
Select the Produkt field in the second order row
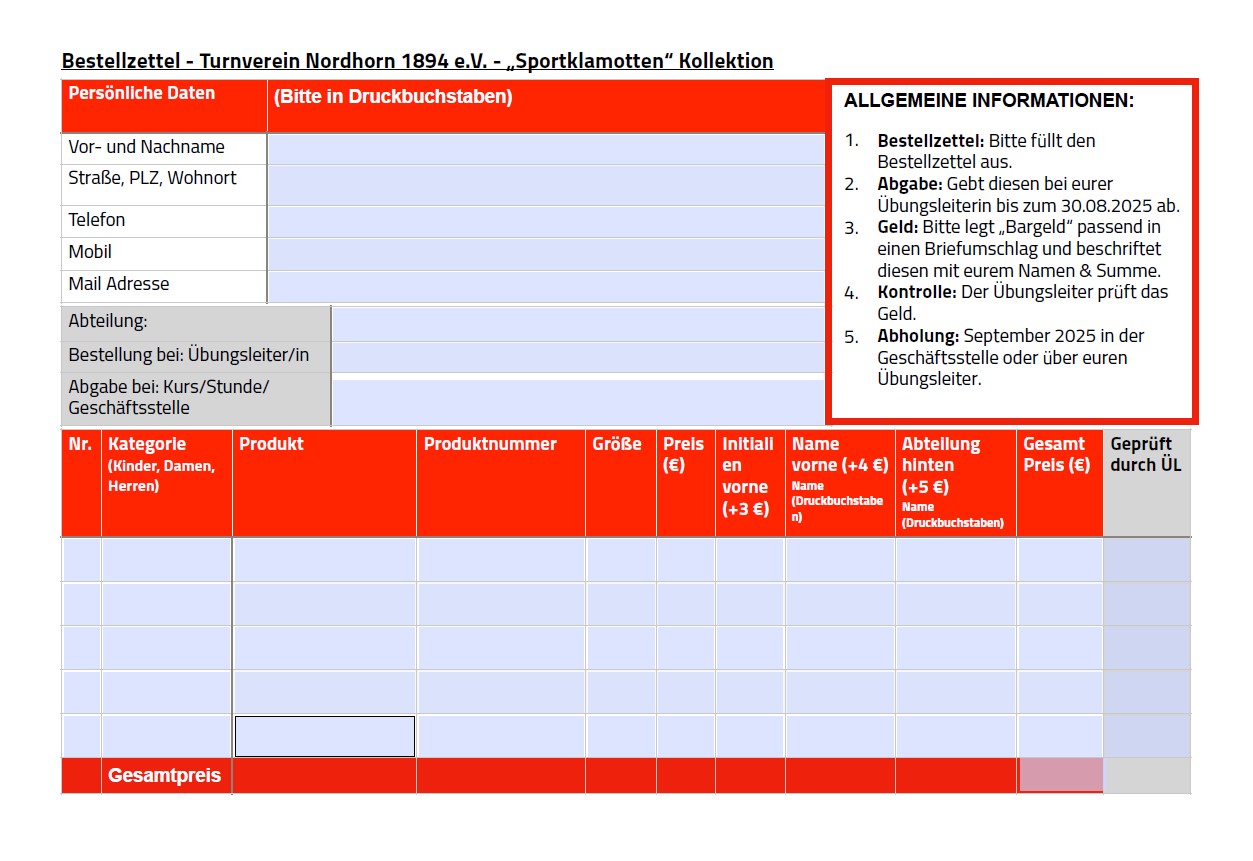pyautogui.click(x=325, y=604)
